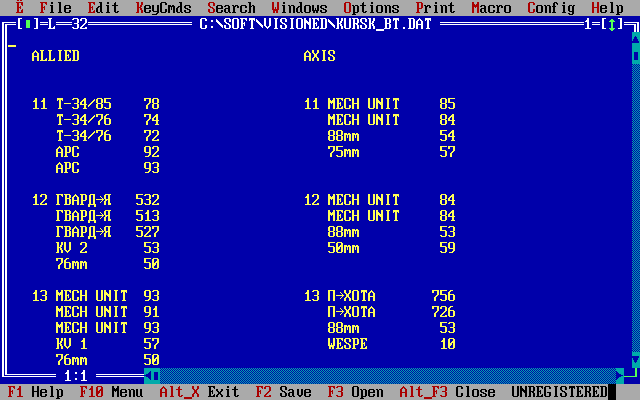The height and width of the screenshot is (400, 640).
Task: Click the 75mm row text
Action: click(x=344, y=152)
